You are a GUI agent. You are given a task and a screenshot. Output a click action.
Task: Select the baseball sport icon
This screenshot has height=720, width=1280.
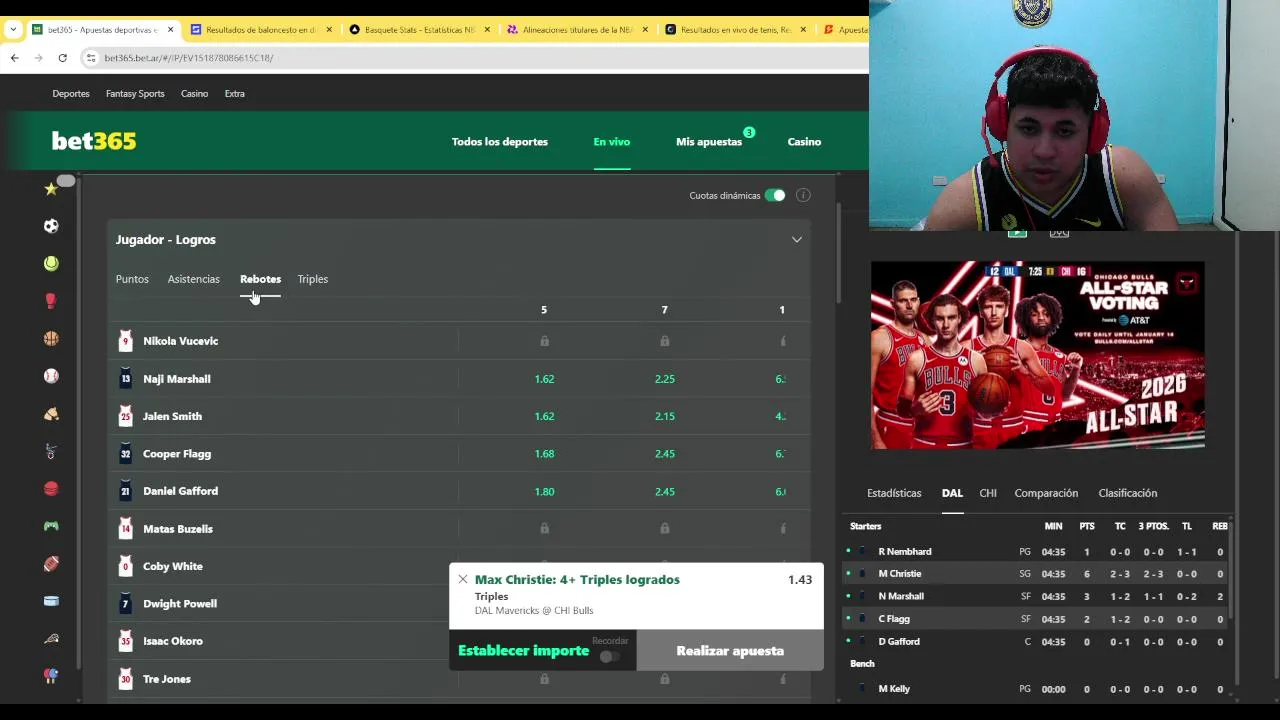[51, 376]
